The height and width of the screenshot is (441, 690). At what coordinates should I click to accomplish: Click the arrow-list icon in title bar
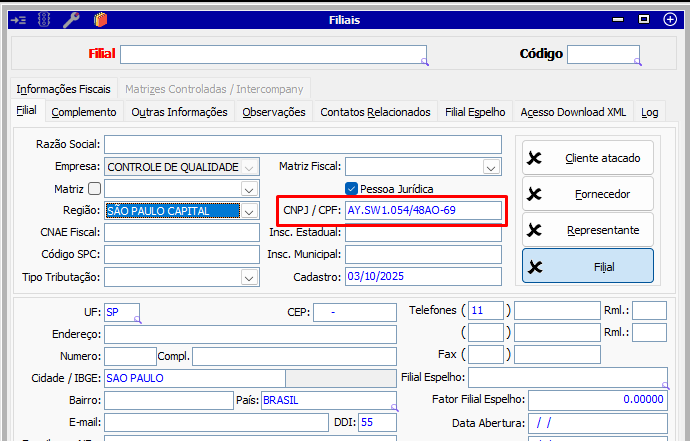coord(18,20)
